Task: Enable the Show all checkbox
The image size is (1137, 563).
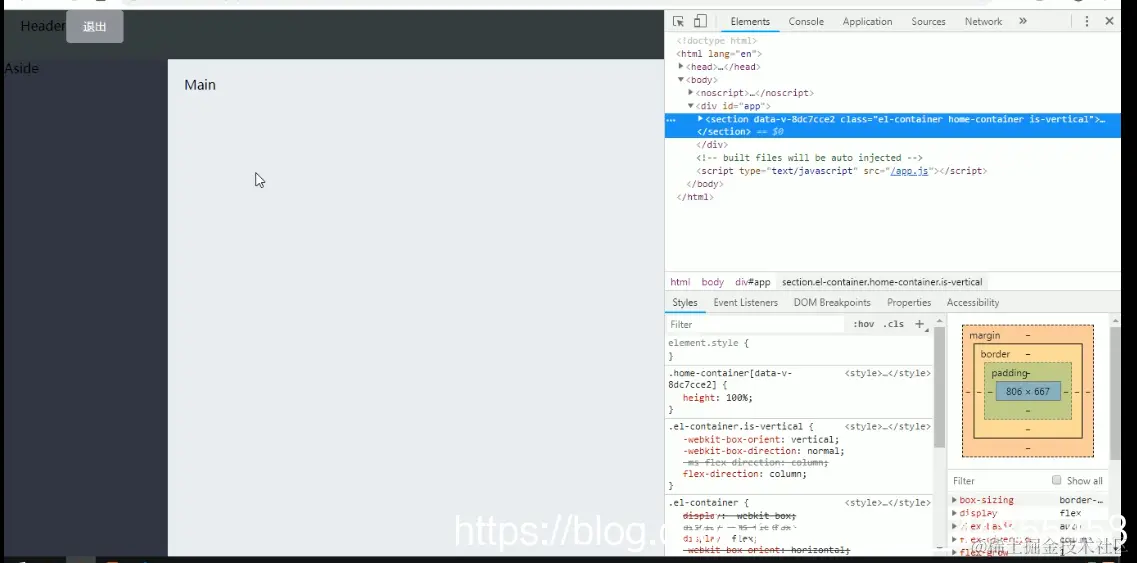Action: tap(1057, 480)
